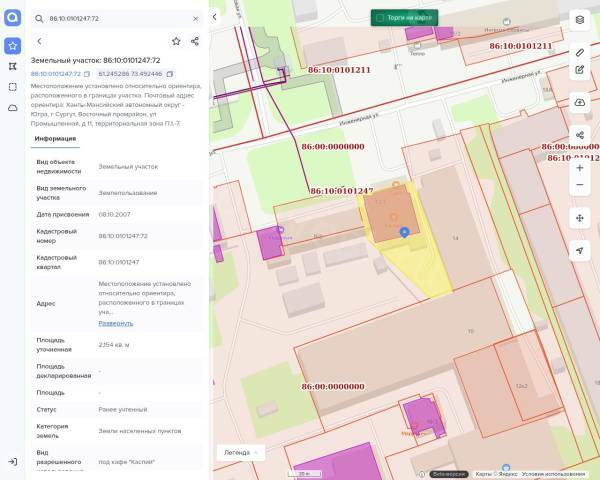Locate my position with arrow icon
The height and width of the screenshot is (480, 600).
[580, 251]
